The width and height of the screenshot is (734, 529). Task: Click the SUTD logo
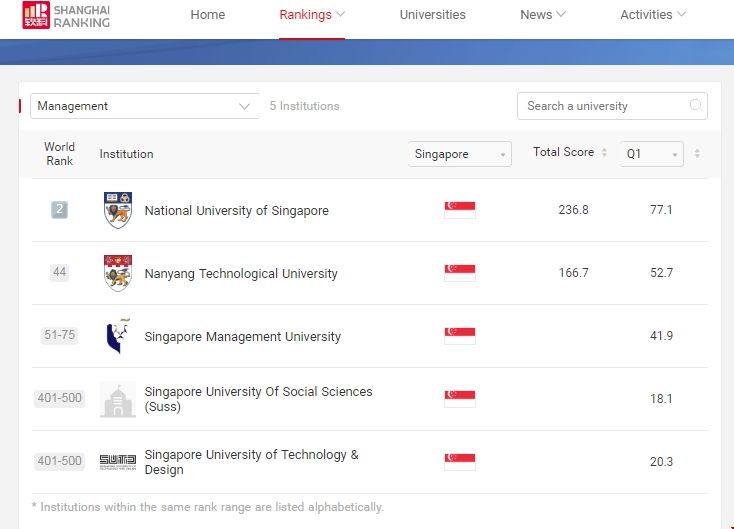point(118,462)
